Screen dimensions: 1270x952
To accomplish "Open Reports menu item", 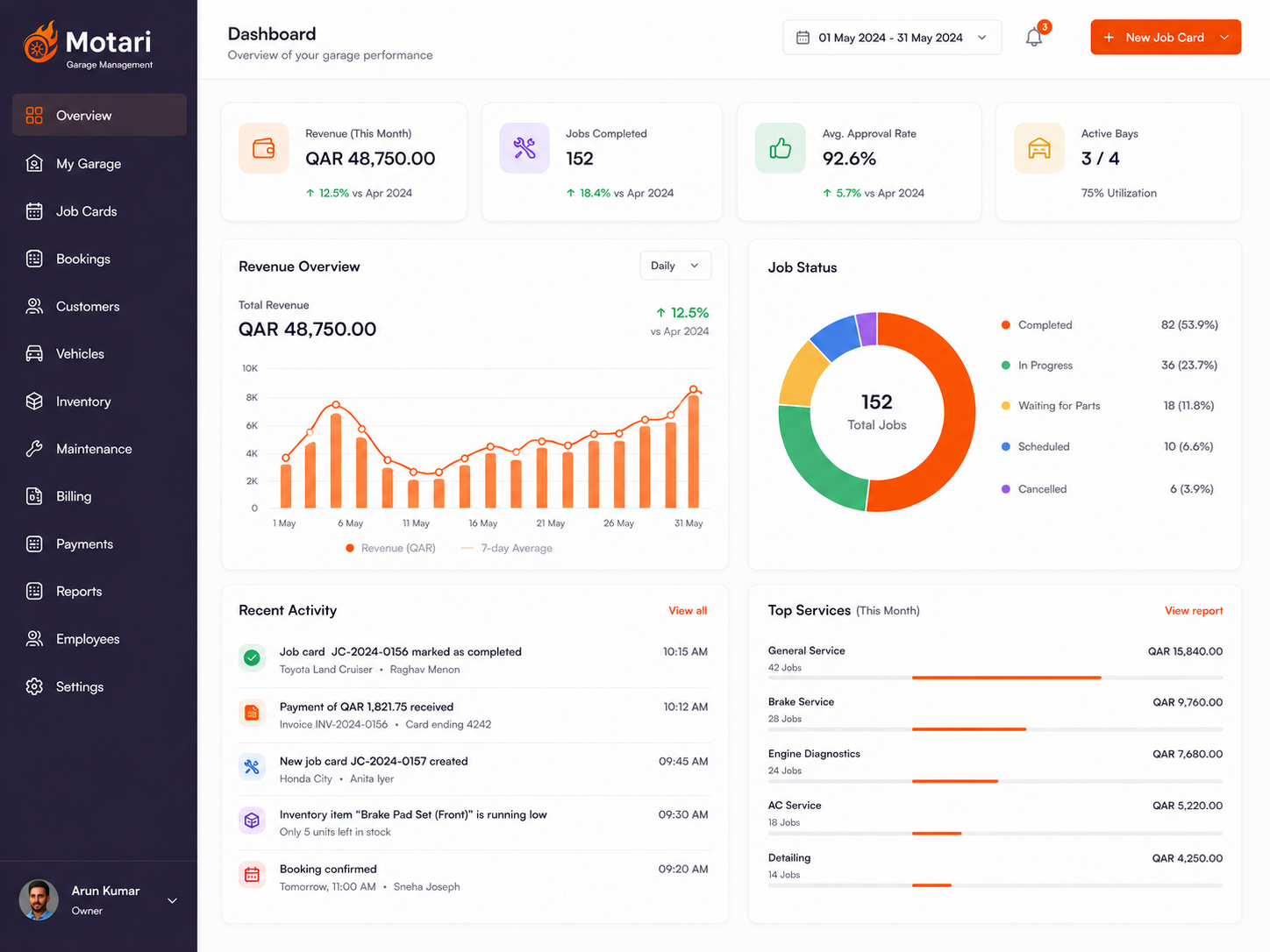I will coord(99,591).
